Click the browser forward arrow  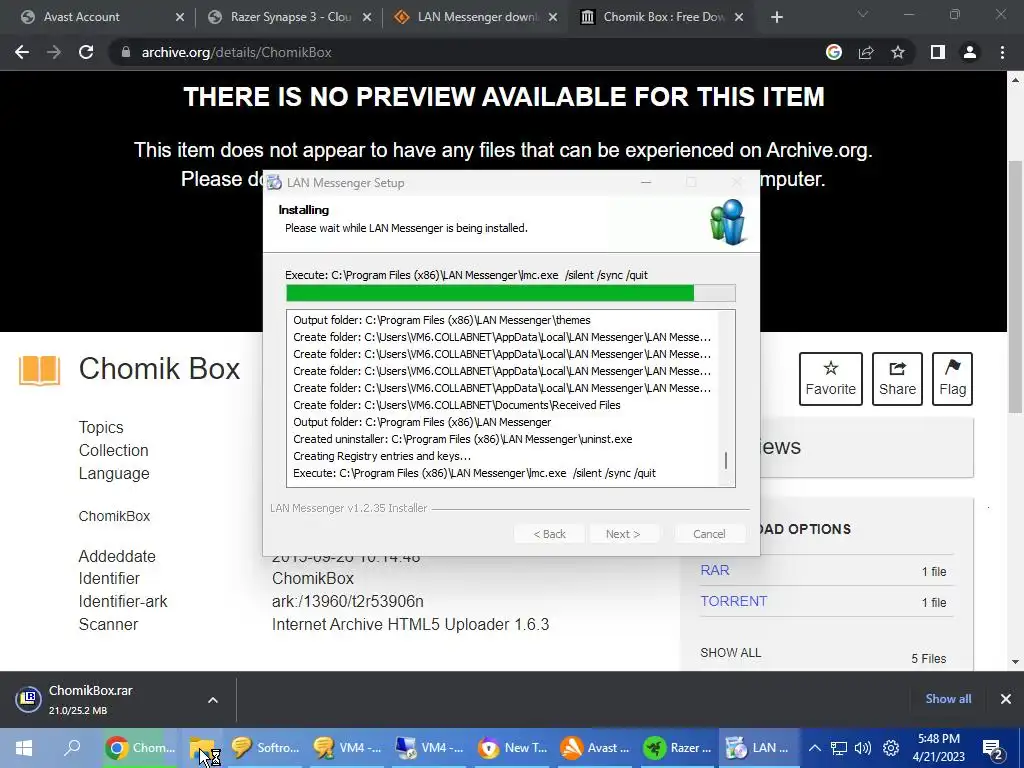[x=54, y=52]
